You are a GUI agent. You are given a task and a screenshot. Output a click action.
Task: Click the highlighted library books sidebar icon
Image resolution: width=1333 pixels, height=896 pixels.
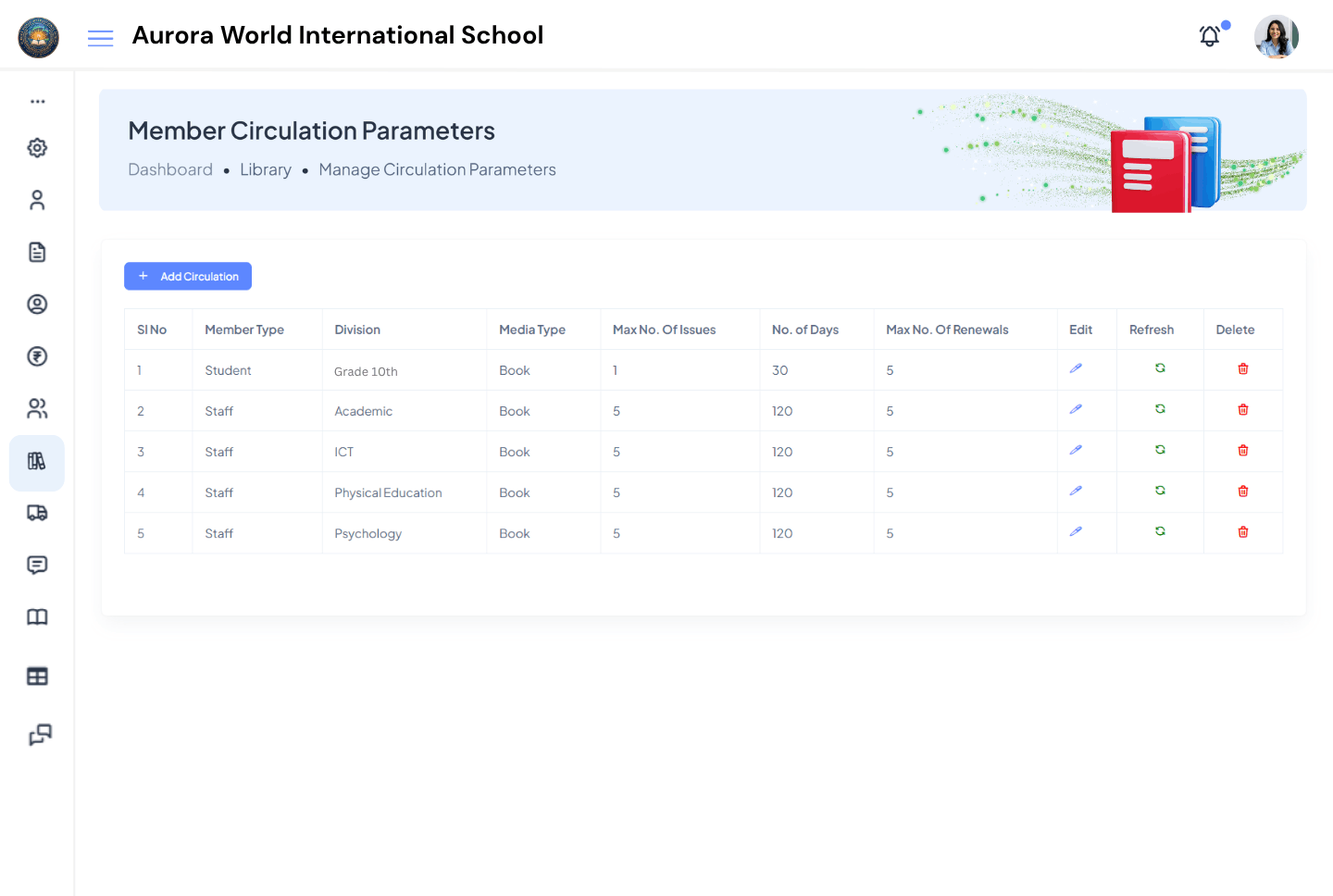tap(37, 462)
